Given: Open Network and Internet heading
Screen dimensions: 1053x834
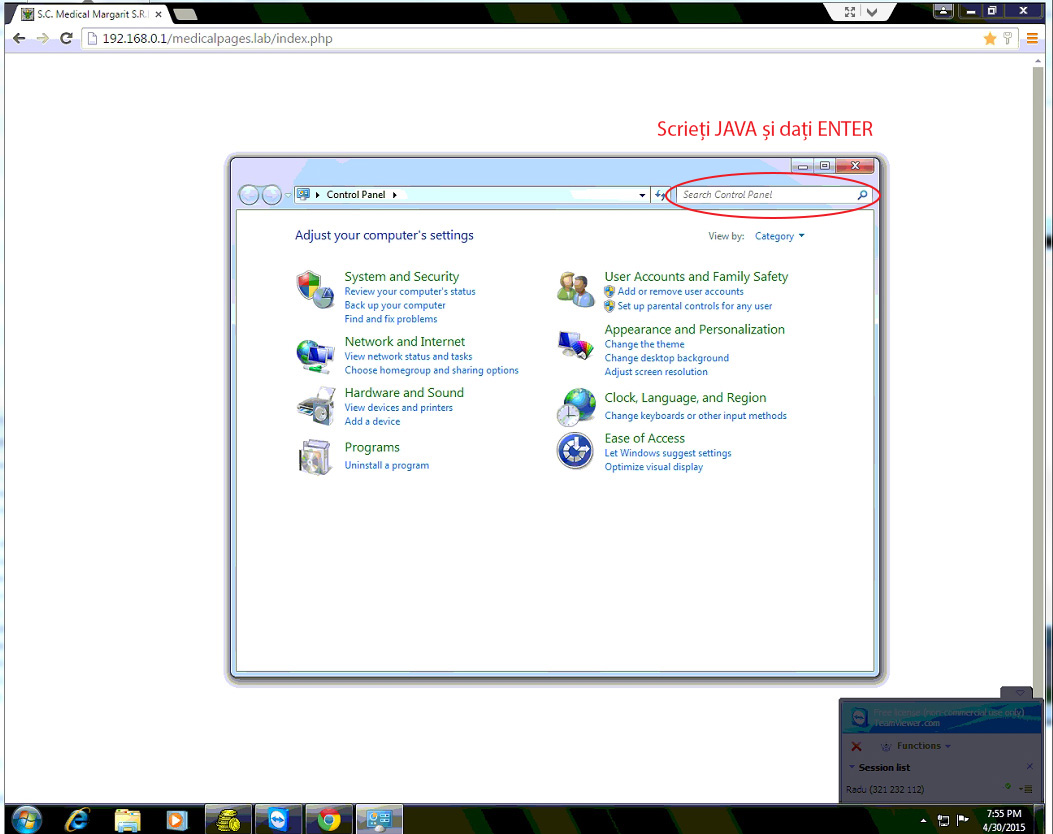Looking at the screenshot, I should tap(404, 342).
